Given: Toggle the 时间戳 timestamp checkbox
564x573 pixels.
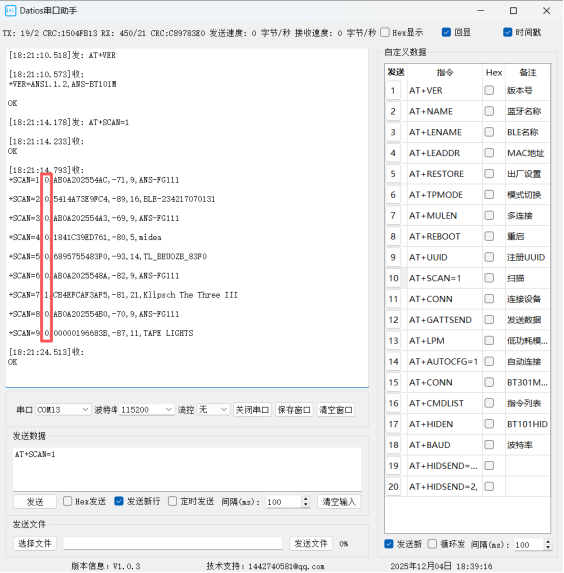Looking at the screenshot, I should [507, 33].
